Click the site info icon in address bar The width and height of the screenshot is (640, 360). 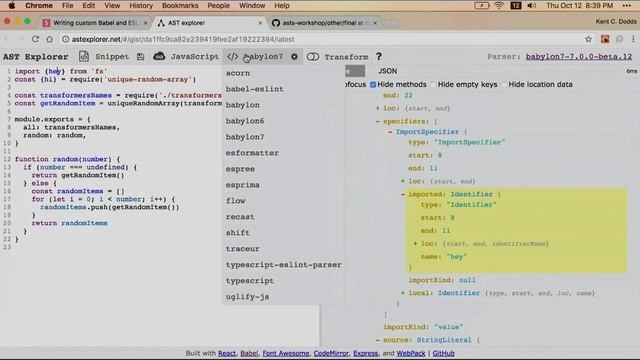(65, 39)
